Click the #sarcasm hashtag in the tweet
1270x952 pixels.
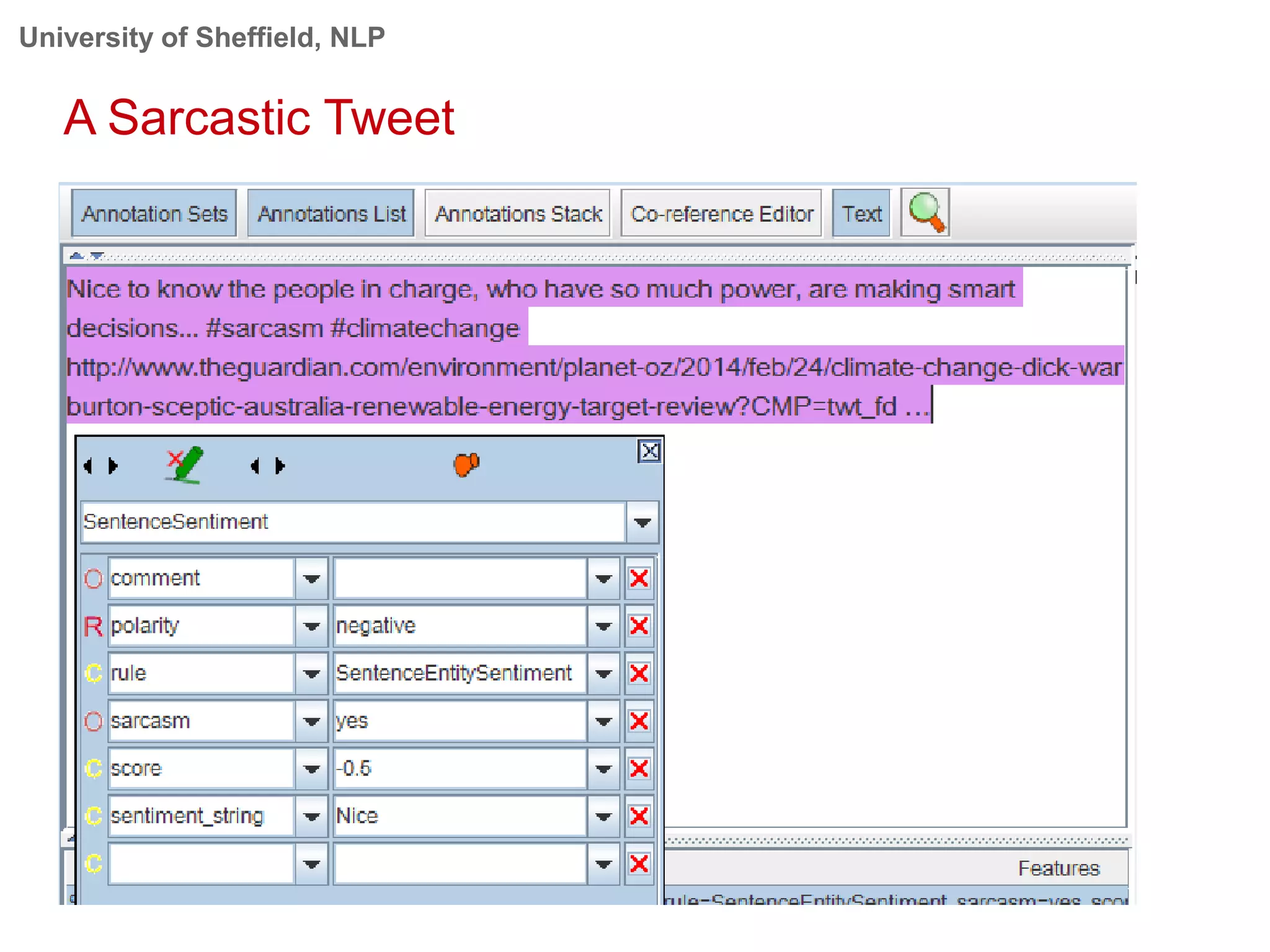[265, 328]
